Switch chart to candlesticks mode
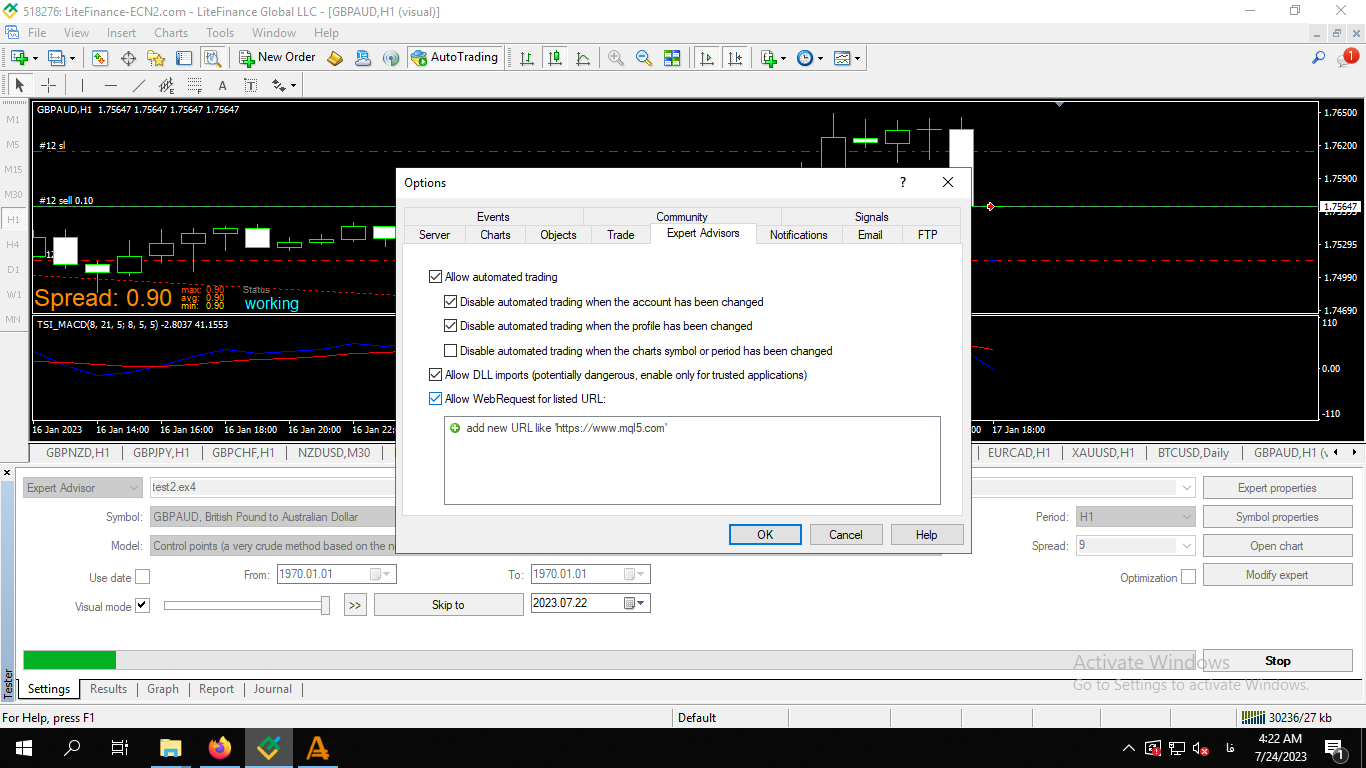This screenshot has height=768, width=1366. click(x=555, y=58)
